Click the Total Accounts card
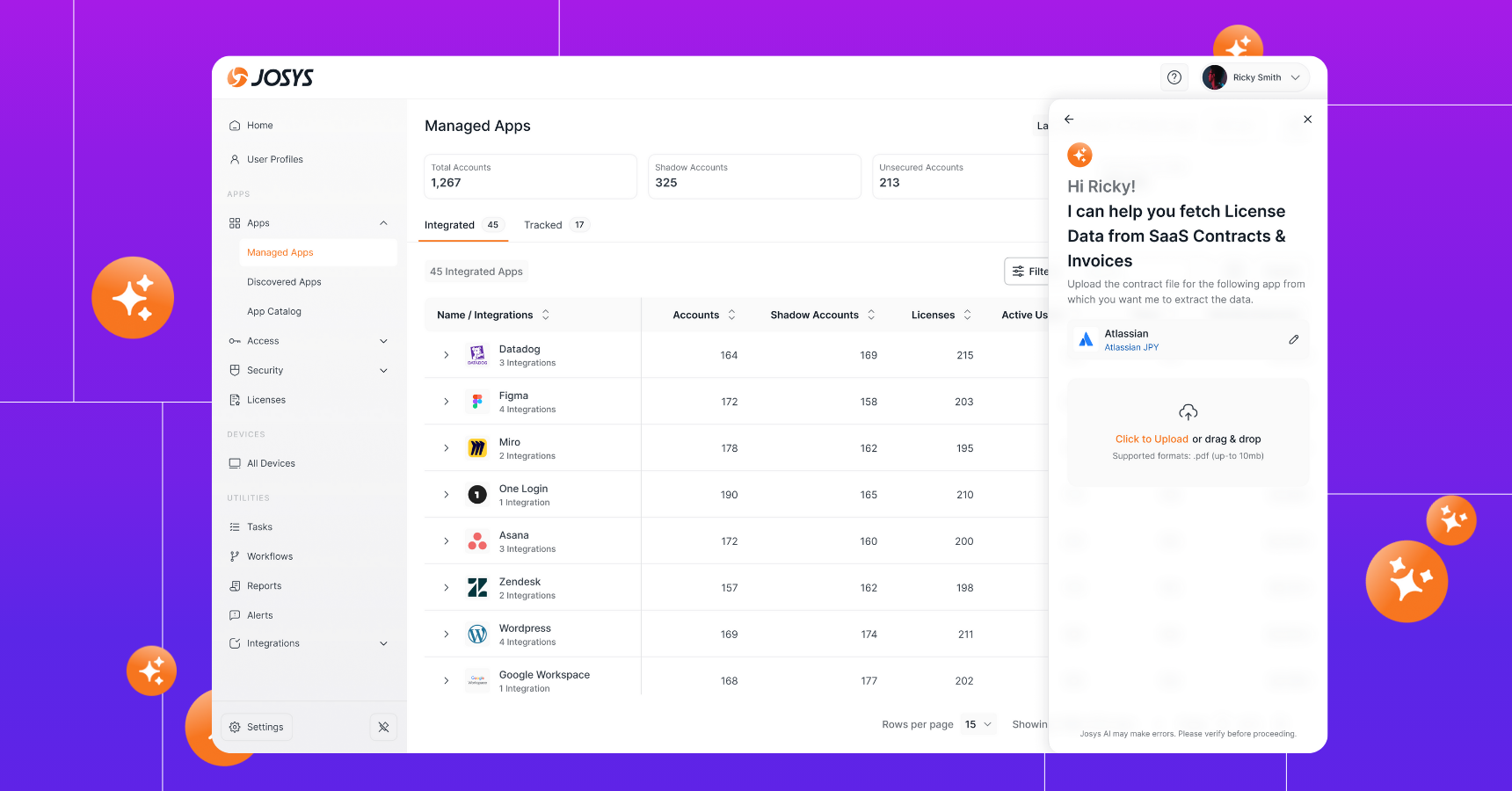Image resolution: width=1512 pixels, height=791 pixels. [530, 177]
